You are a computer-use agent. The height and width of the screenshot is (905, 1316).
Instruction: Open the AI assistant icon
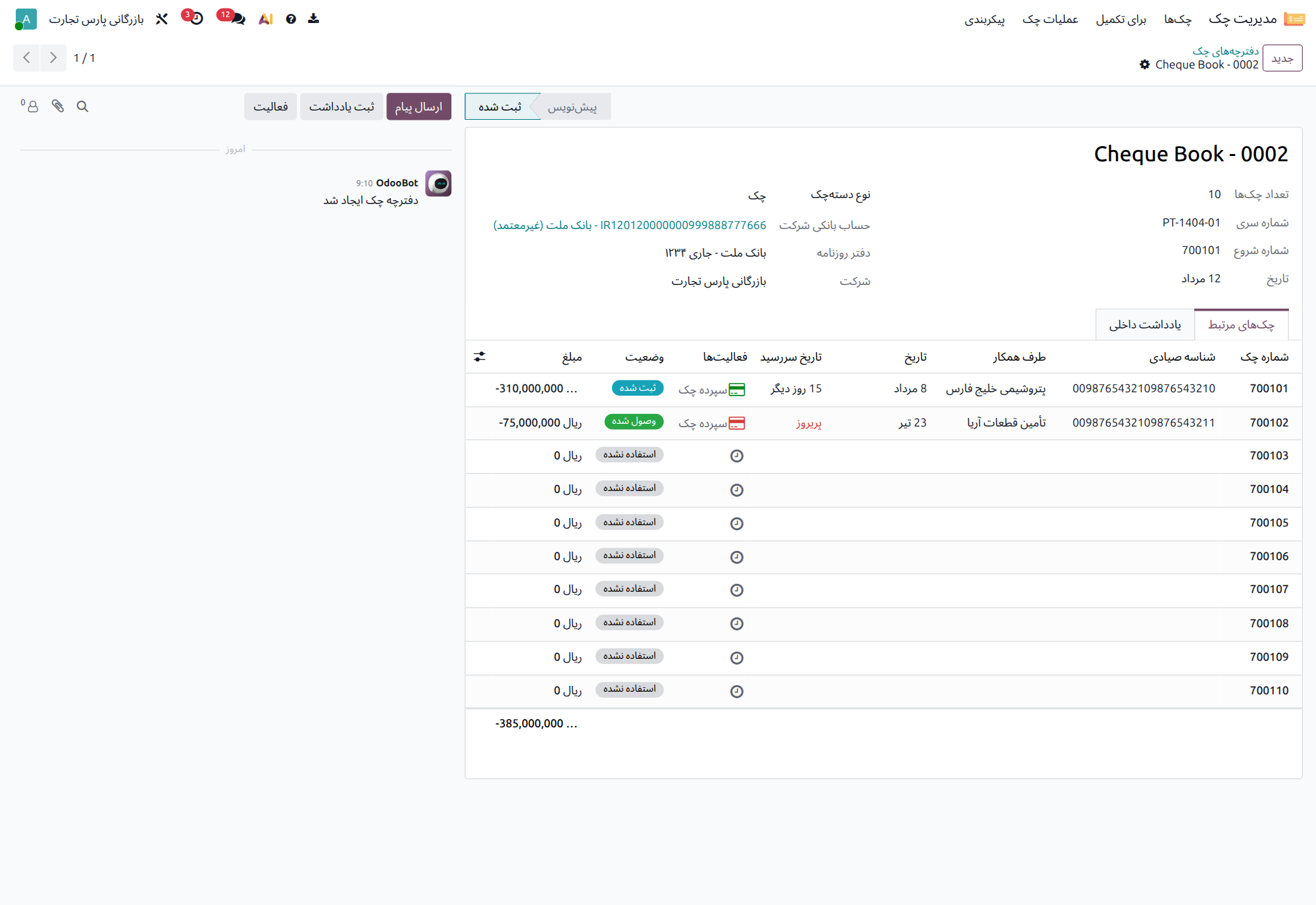coord(266,19)
